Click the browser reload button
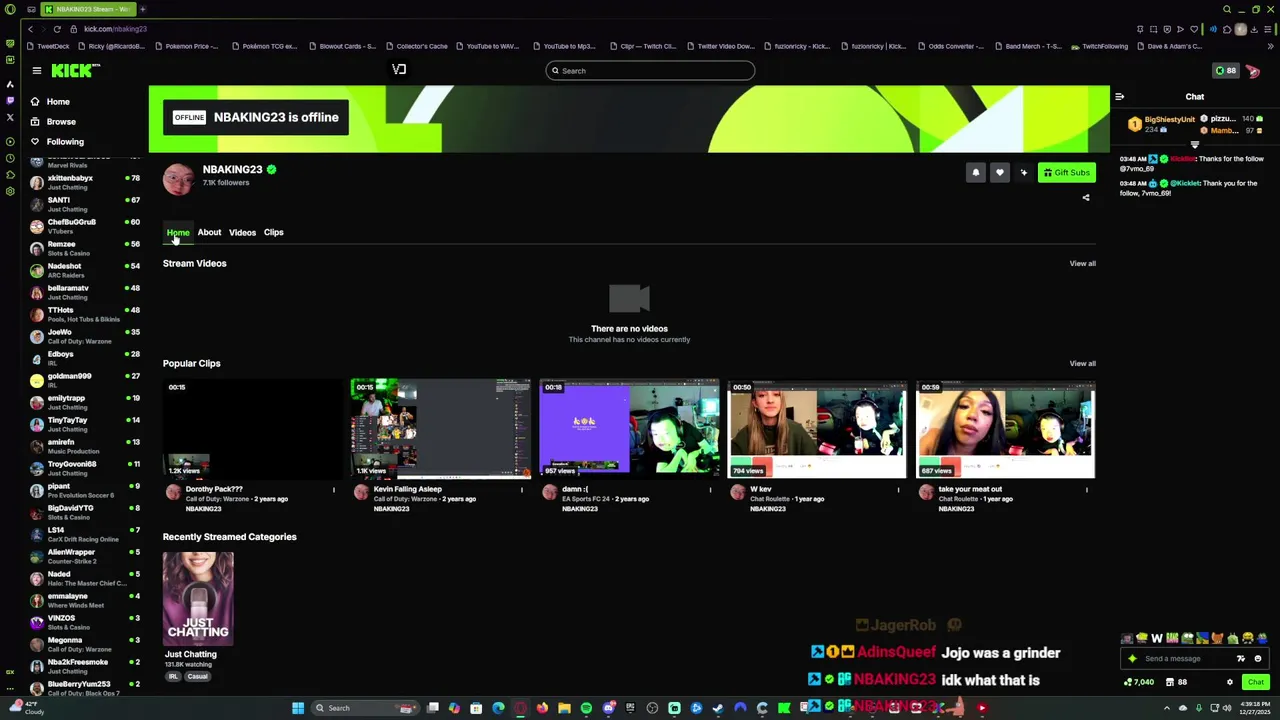The image size is (1280, 720). 57,29
